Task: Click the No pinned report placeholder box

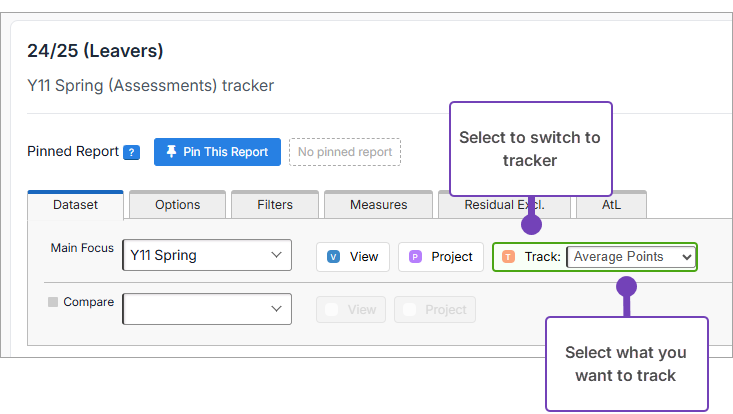Action: click(x=345, y=152)
